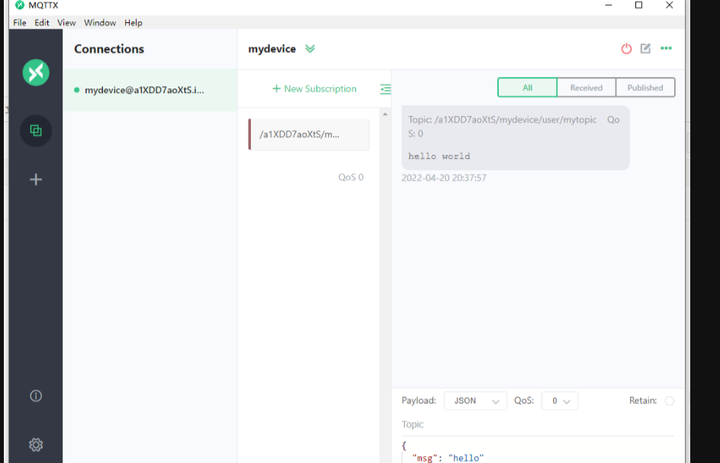Click the red color bar of the subscription
This screenshot has height=463, width=720.
coord(250,135)
